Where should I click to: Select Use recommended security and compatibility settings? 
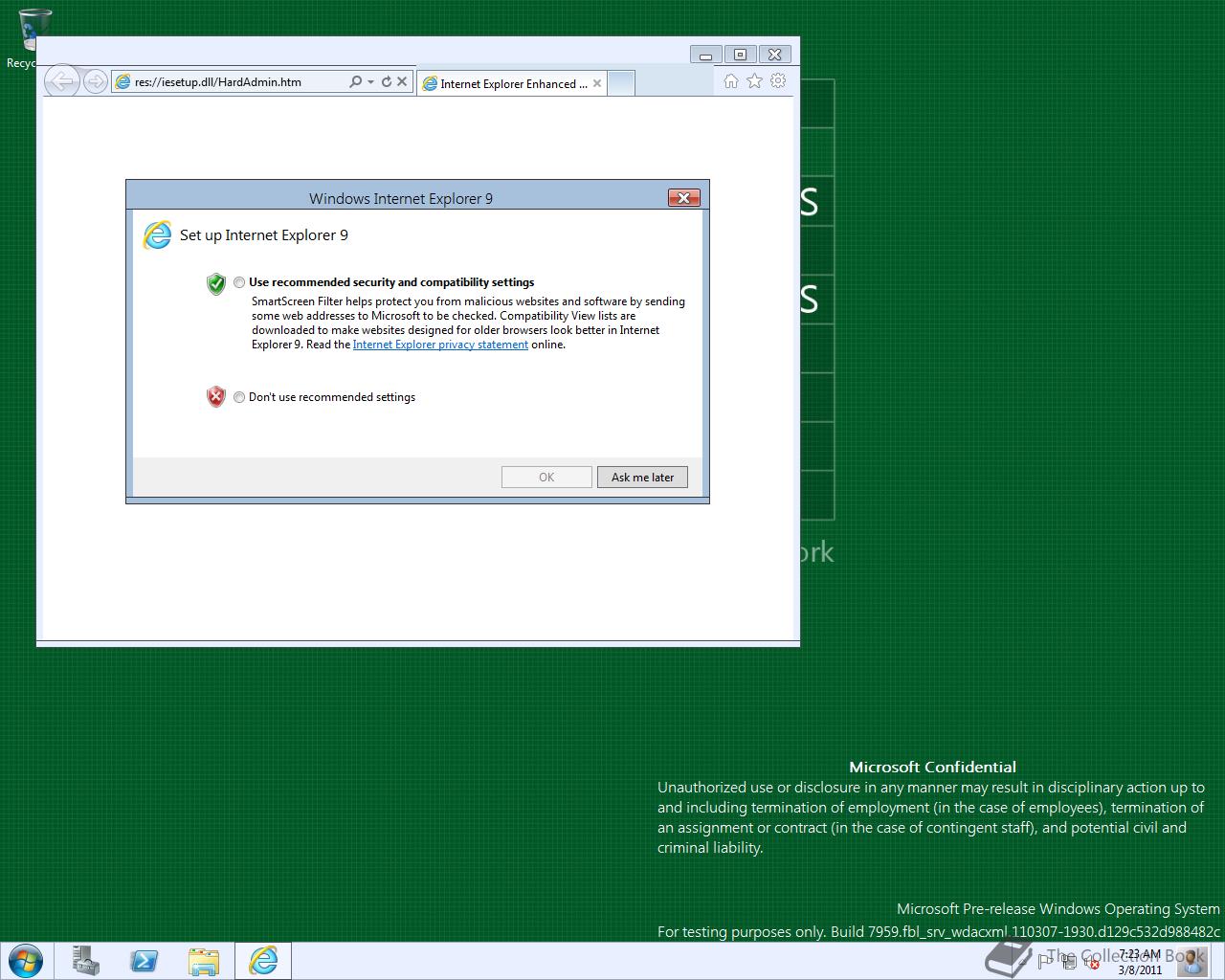[239, 282]
